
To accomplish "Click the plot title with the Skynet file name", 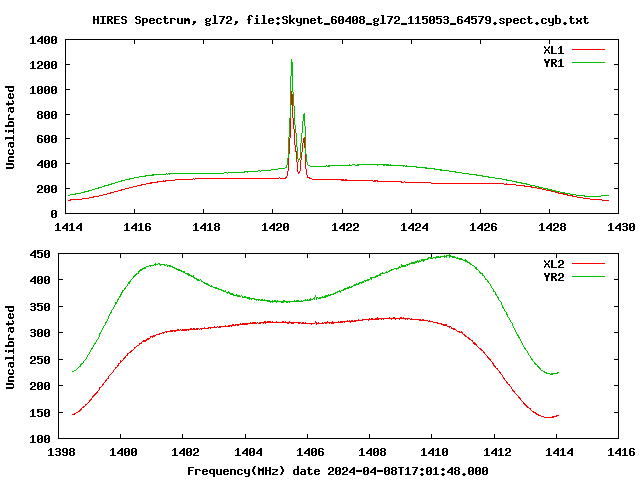I will pyautogui.click(x=340, y=20).
